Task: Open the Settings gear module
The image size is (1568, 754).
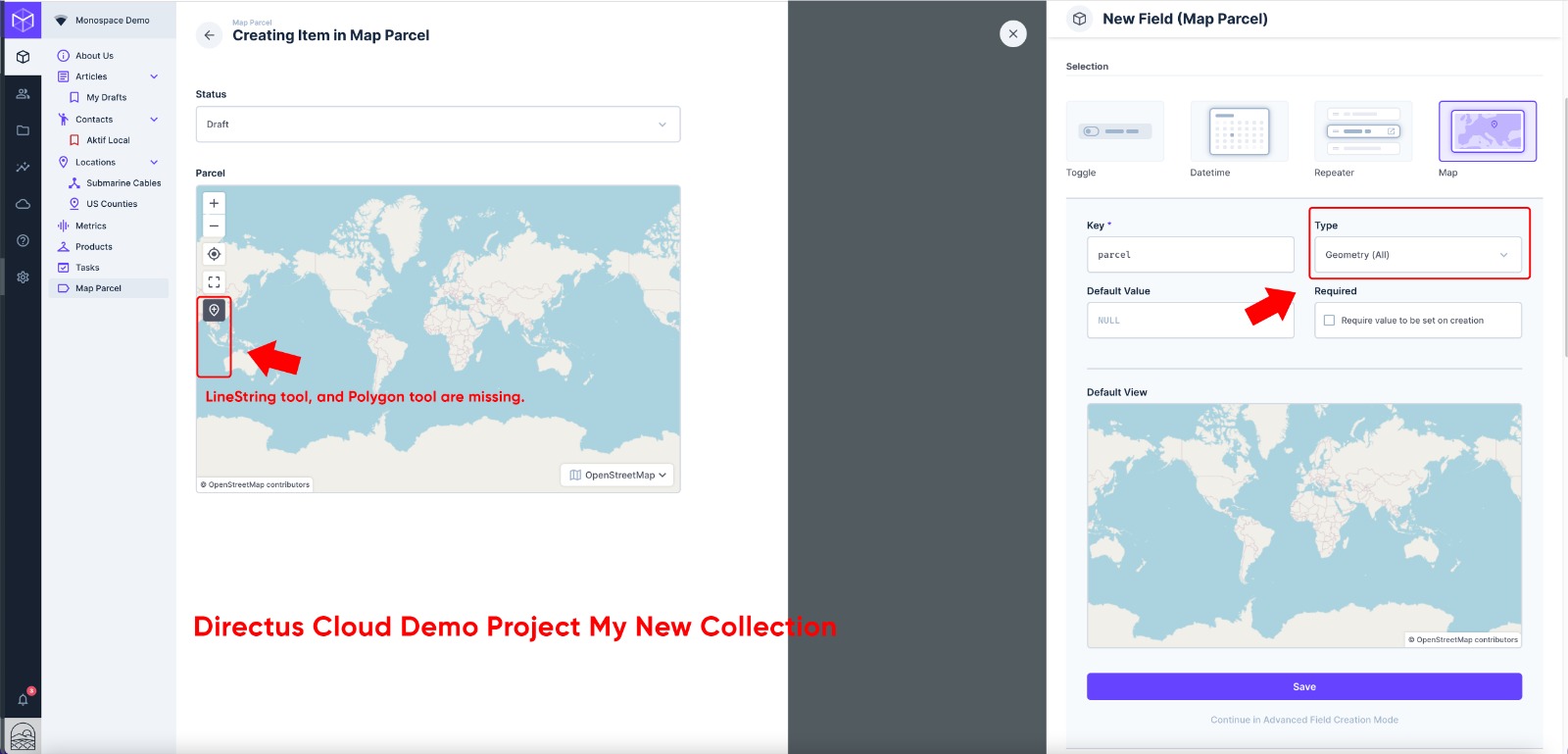Action: pyautogui.click(x=23, y=277)
